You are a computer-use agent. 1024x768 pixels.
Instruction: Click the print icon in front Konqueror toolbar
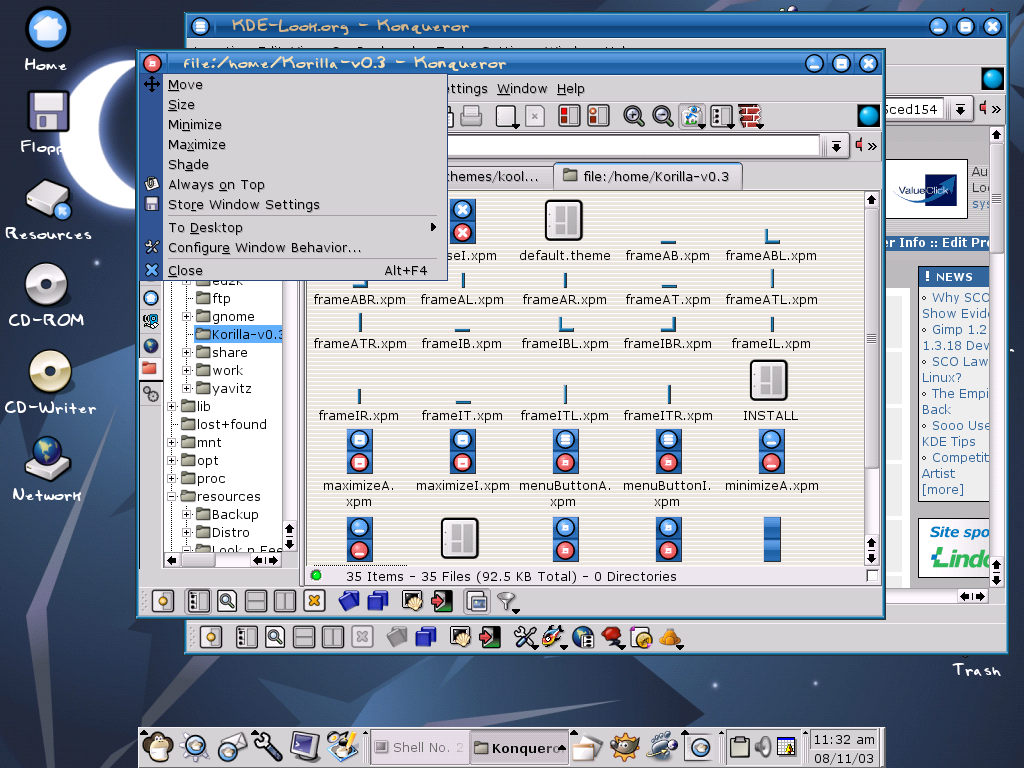[471, 116]
